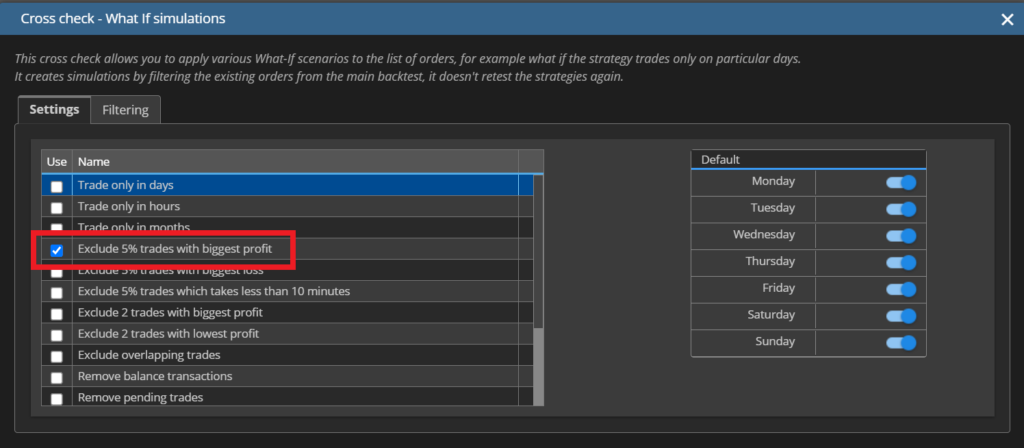Check the Trade only in hours option
The width and height of the screenshot is (1024, 448).
(x=57, y=208)
